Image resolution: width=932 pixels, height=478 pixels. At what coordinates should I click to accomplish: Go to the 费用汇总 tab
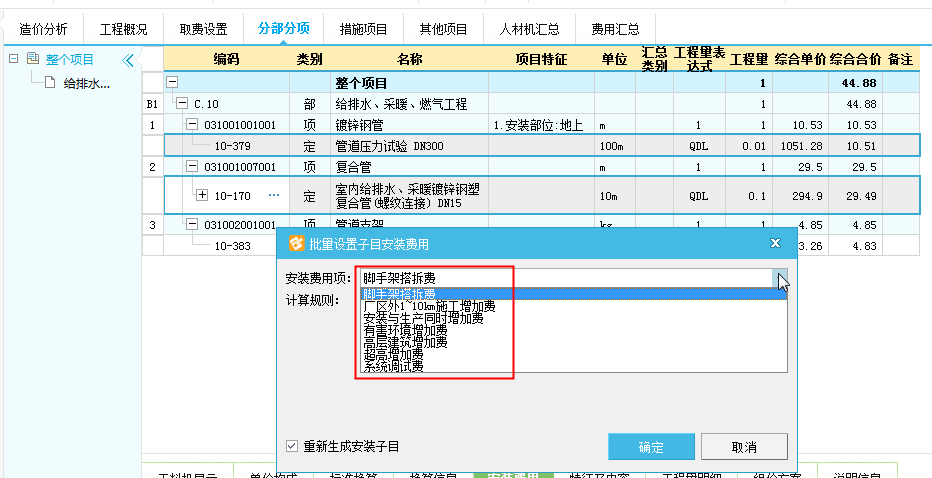(x=615, y=29)
